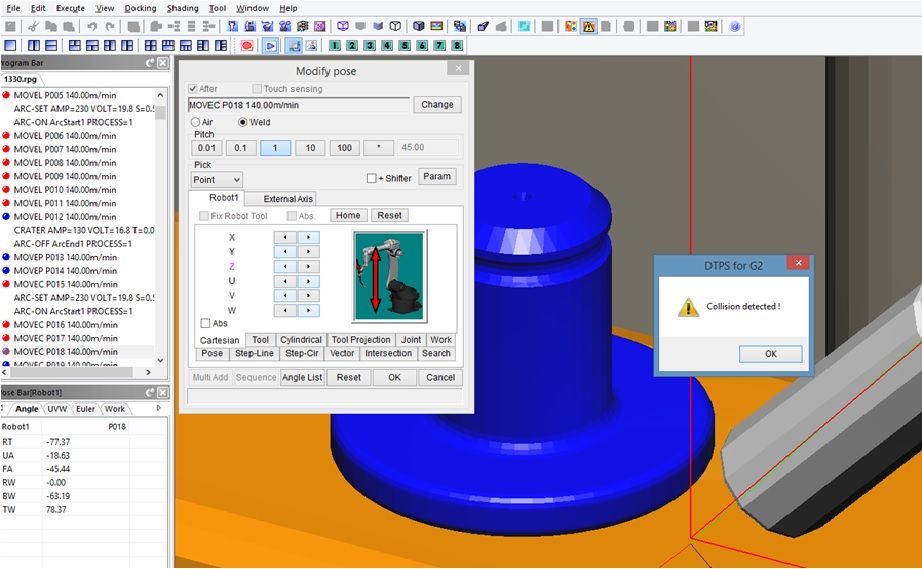Set pitch to 10
Viewport: 922px width, 569px height.
coord(310,148)
